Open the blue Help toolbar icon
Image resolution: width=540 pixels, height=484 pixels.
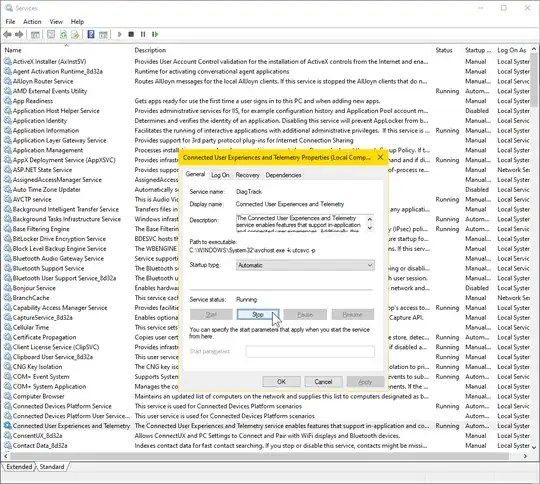[91, 34]
